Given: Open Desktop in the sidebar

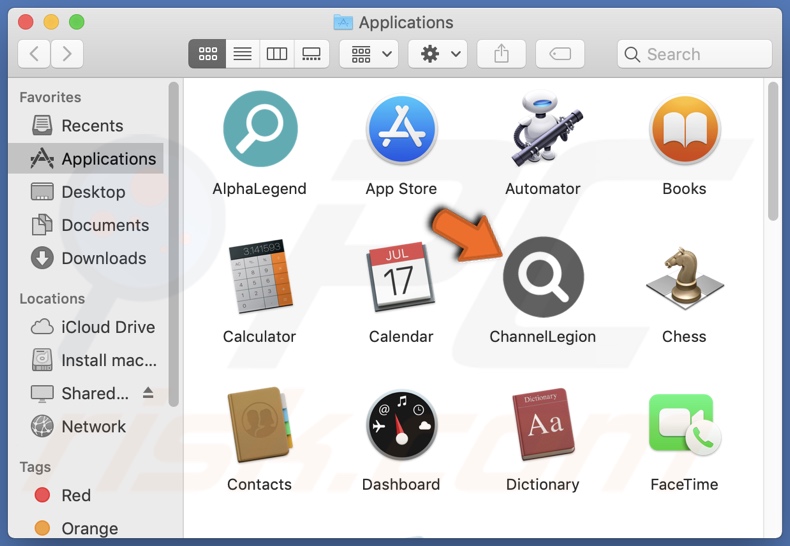Looking at the screenshot, I should pyautogui.click(x=86, y=192).
